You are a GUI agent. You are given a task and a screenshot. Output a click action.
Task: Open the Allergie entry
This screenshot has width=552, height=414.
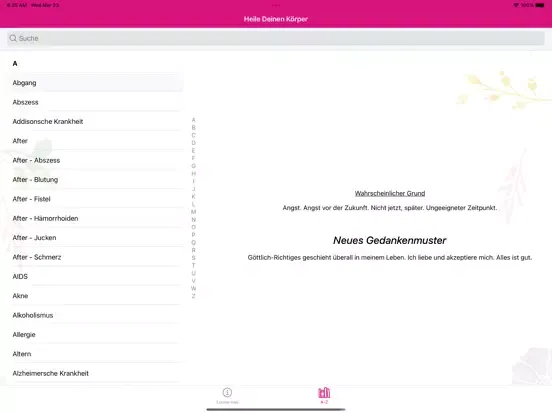click(x=96, y=334)
